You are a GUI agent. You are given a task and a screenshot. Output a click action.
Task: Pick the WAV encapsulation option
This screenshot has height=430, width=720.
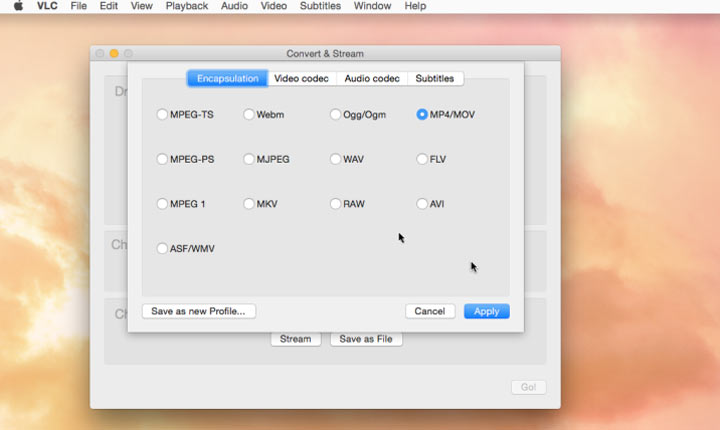(335, 159)
